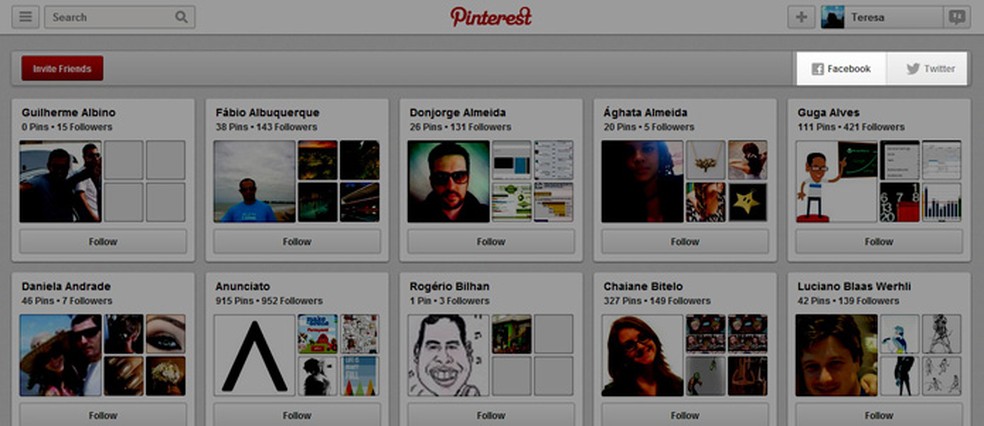Click '20 Pins • 5 Followers' text
The width and height of the screenshot is (984, 426).
(648, 127)
